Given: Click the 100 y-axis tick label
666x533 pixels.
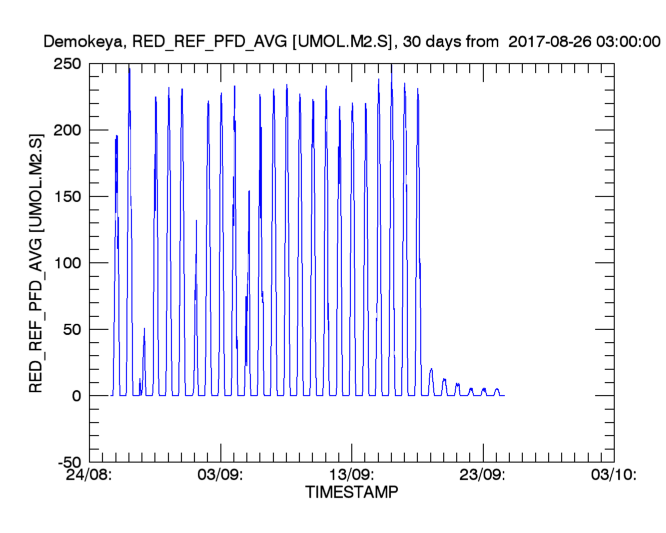Looking at the screenshot, I should tap(68, 263).
